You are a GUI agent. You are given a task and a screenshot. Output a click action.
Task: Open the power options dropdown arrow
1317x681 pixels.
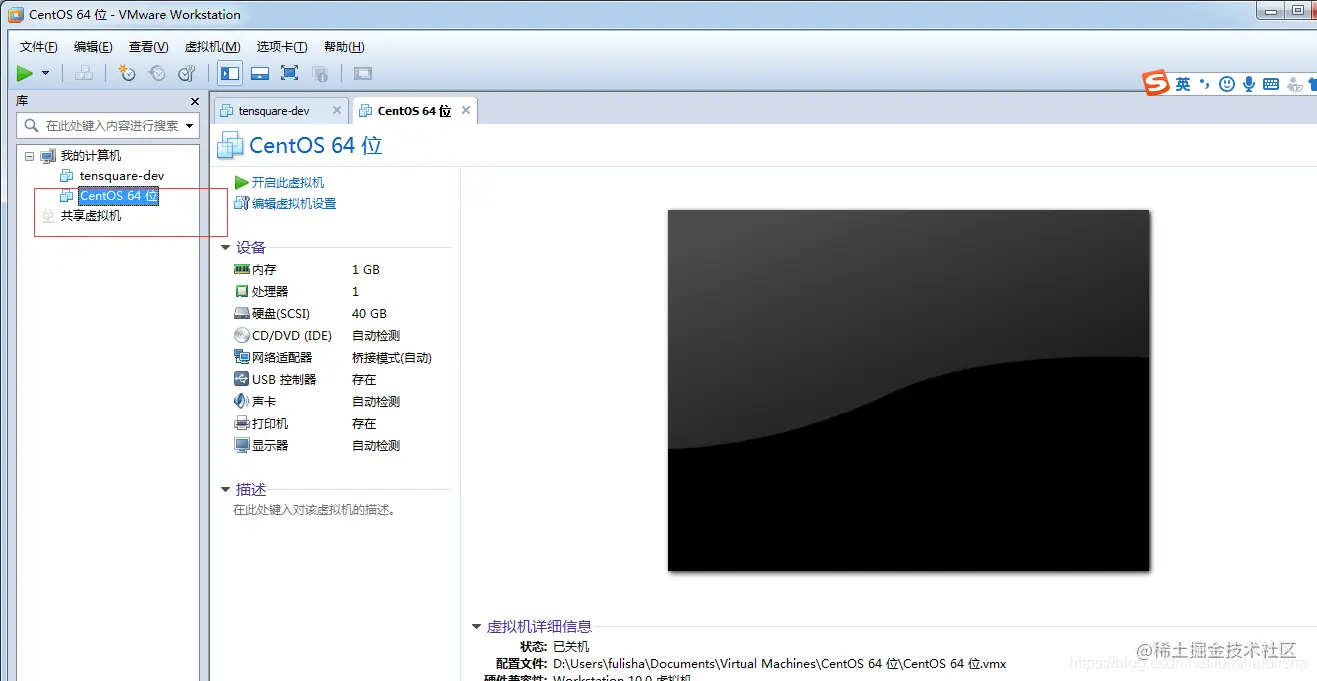click(45, 73)
